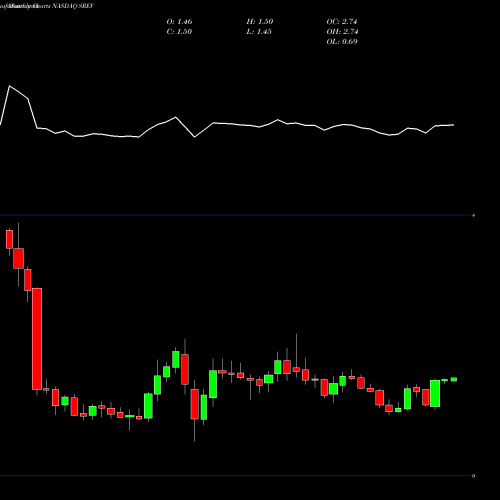The height and width of the screenshot is (500, 500).
Task: Select the open value O: 1.46
Action: 179,22
